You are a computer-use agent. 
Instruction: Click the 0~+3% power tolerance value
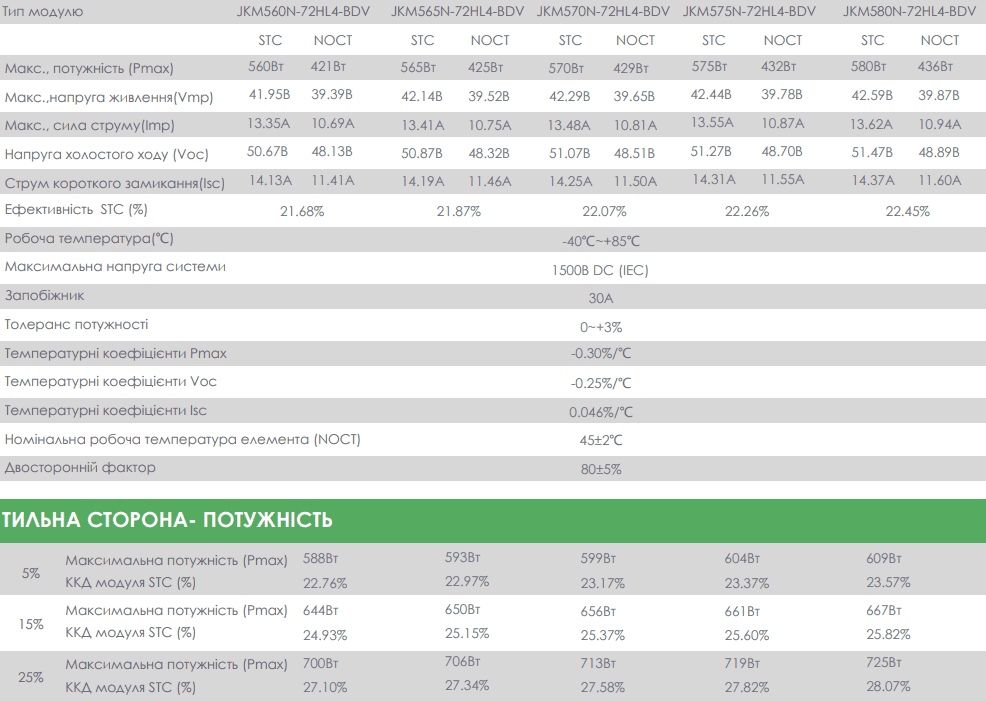[x=601, y=327]
